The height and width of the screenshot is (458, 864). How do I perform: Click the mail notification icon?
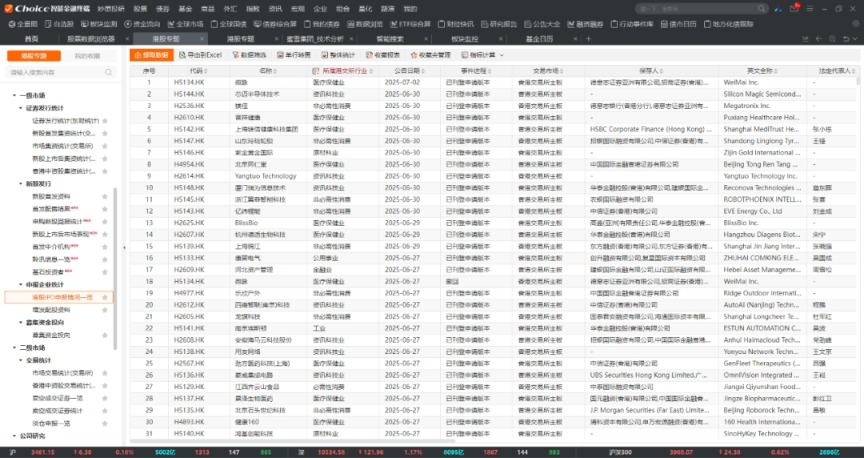click(x=794, y=9)
